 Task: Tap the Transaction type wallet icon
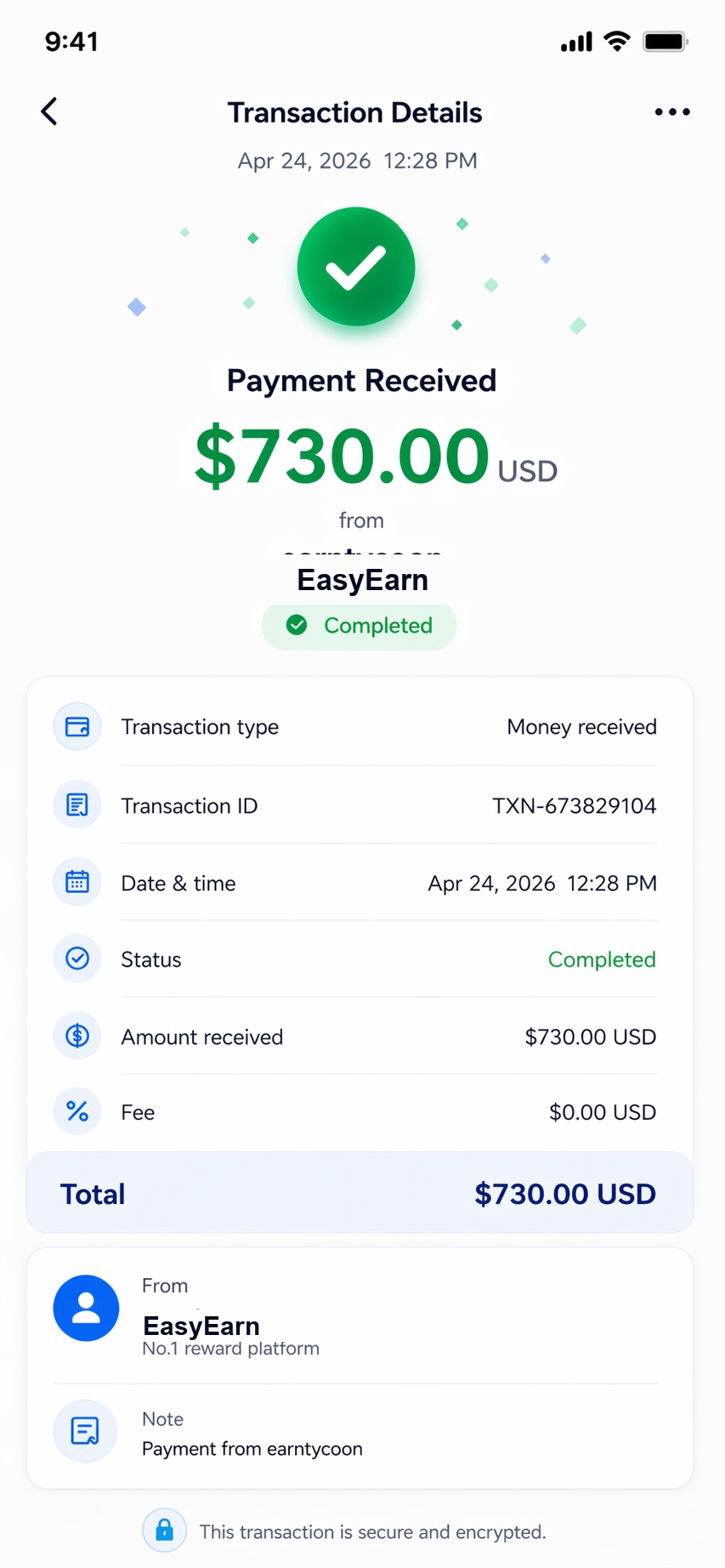pyautogui.click(x=77, y=727)
